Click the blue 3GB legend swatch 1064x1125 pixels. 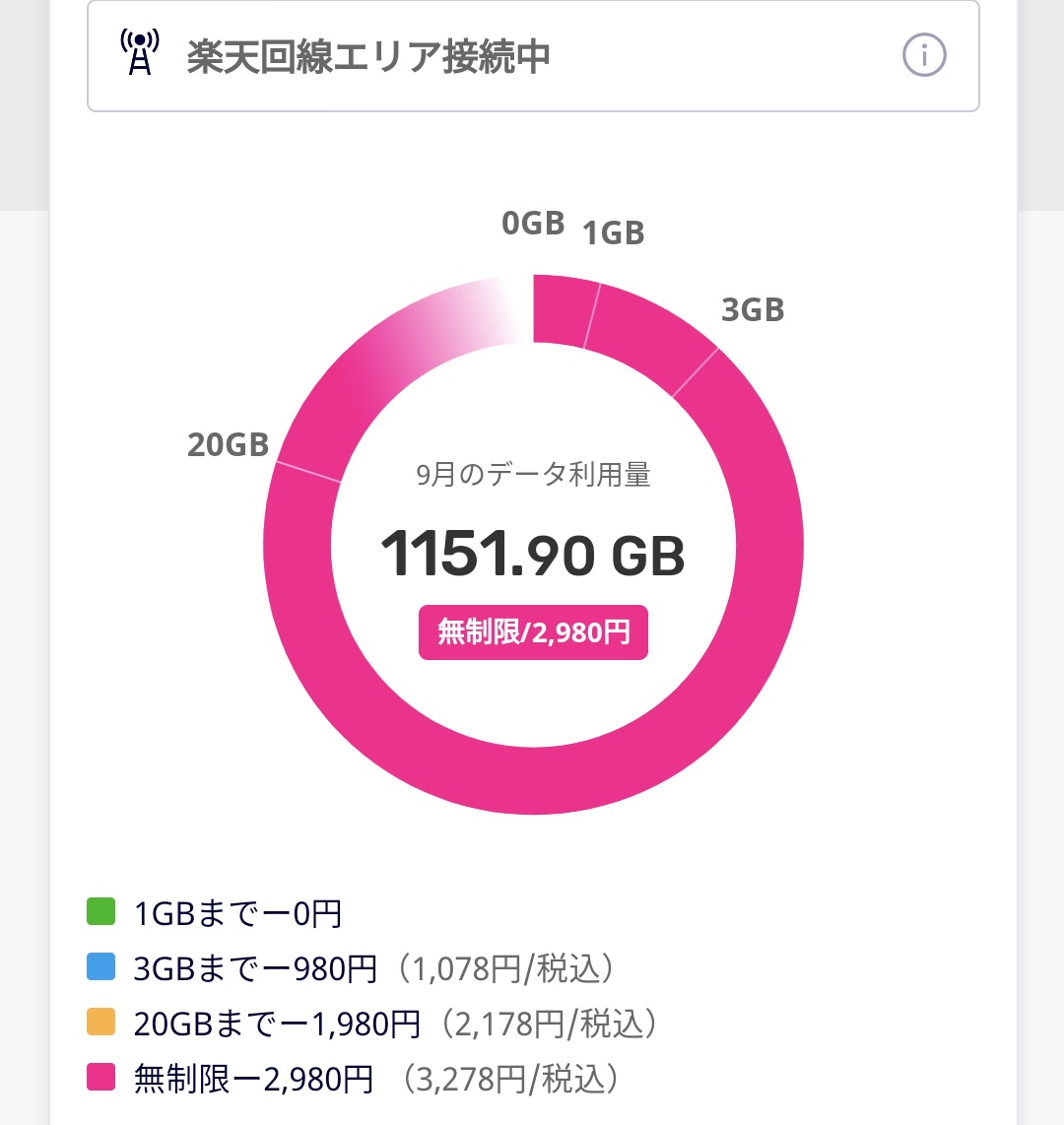tap(101, 967)
